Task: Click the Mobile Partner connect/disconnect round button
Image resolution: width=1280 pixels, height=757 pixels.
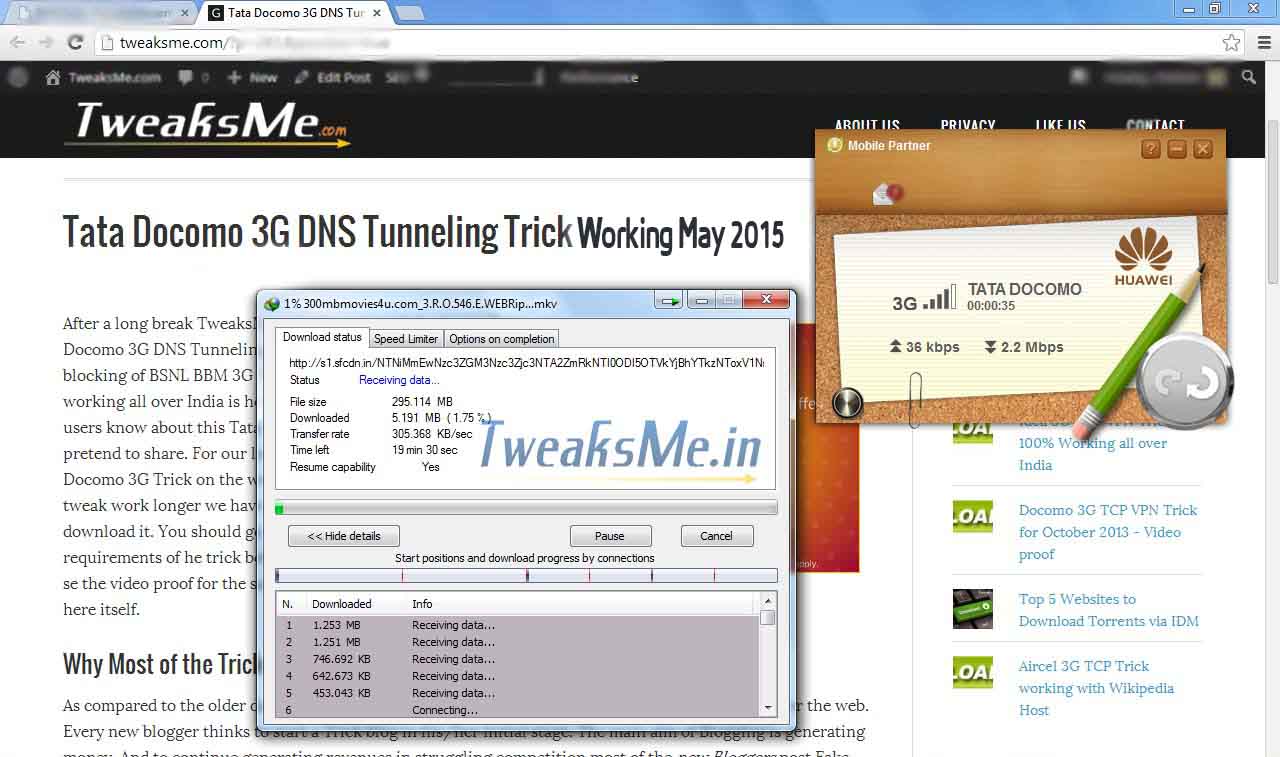Action: [1186, 382]
